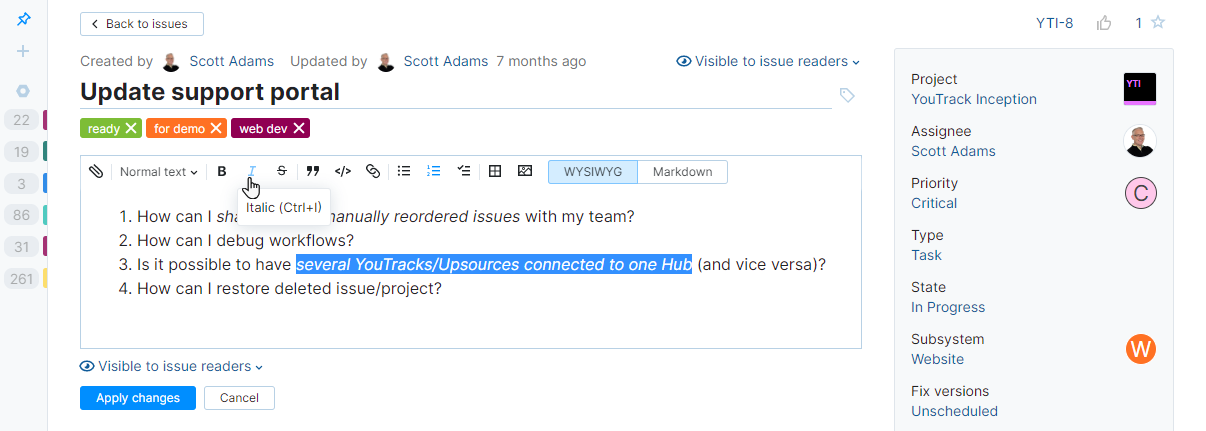Apply strikethrough formatting
The height and width of the screenshot is (431, 1206).
pyautogui.click(x=281, y=172)
